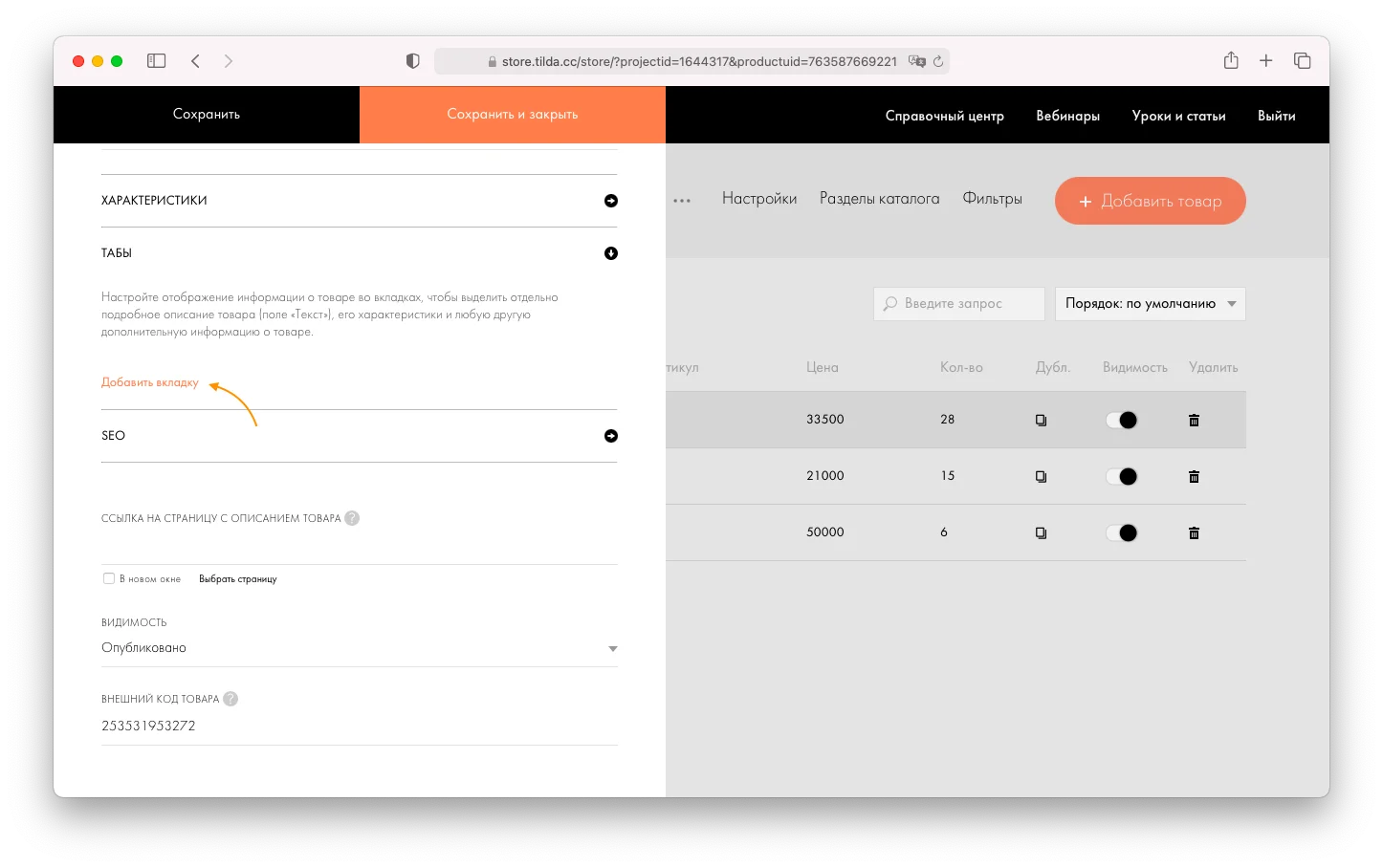Click Сохранить и закрыть button
Viewport: 1383px width, 868px height.
point(513,115)
